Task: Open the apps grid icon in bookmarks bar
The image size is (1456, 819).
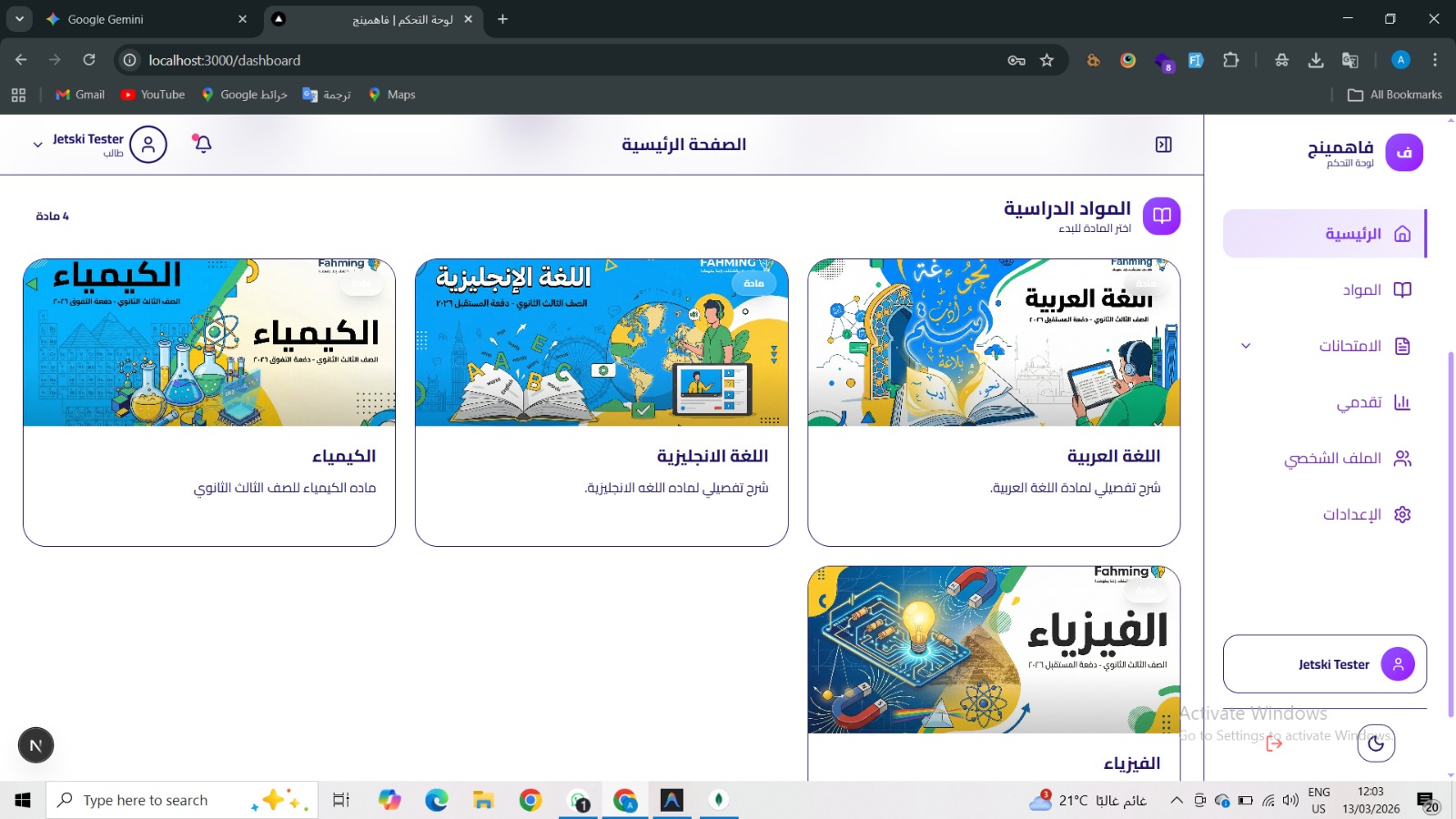Action: click(18, 95)
